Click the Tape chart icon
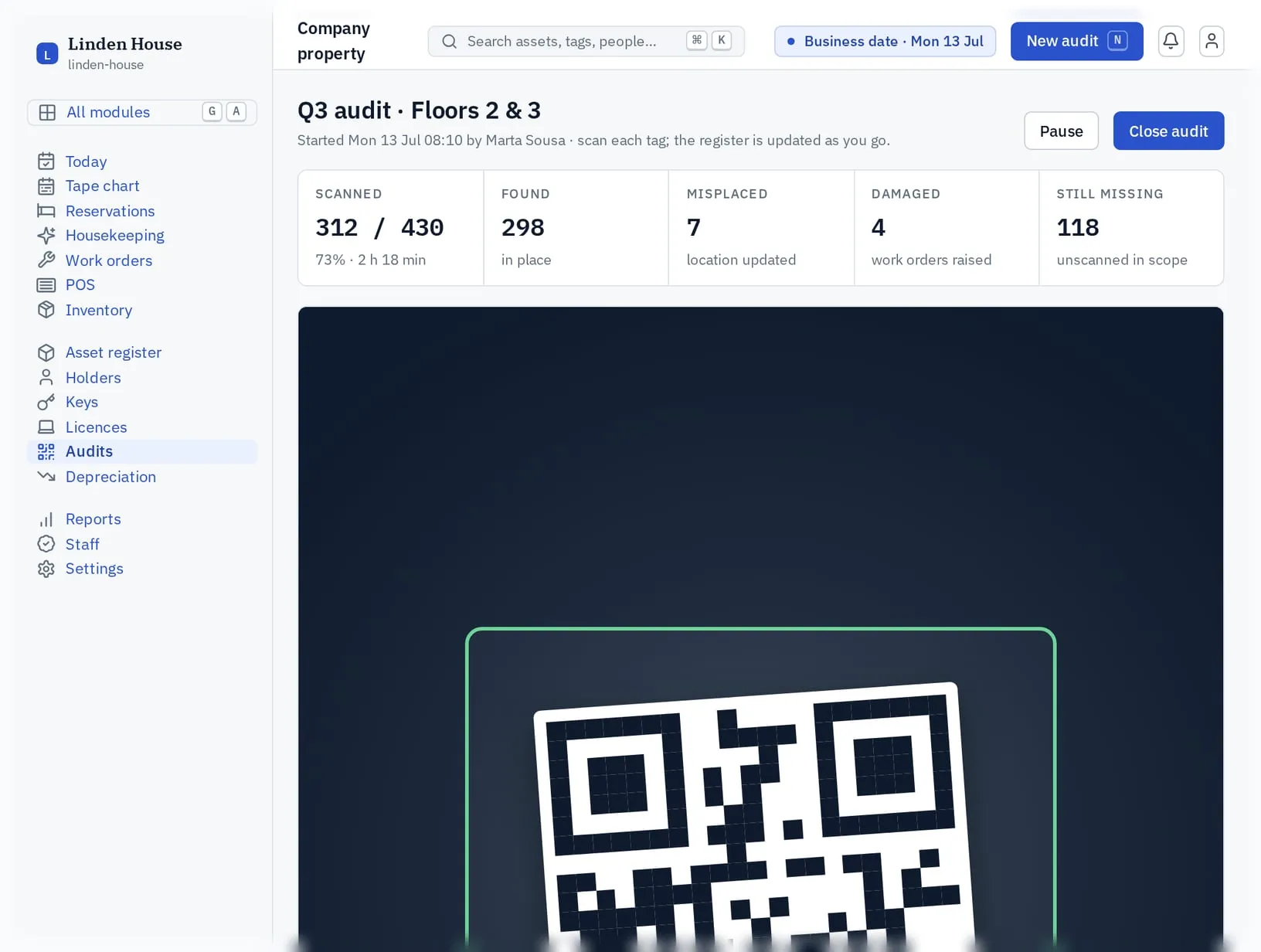Image resolution: width=1261 pixels, height=952 pixels. pos(46,186)
